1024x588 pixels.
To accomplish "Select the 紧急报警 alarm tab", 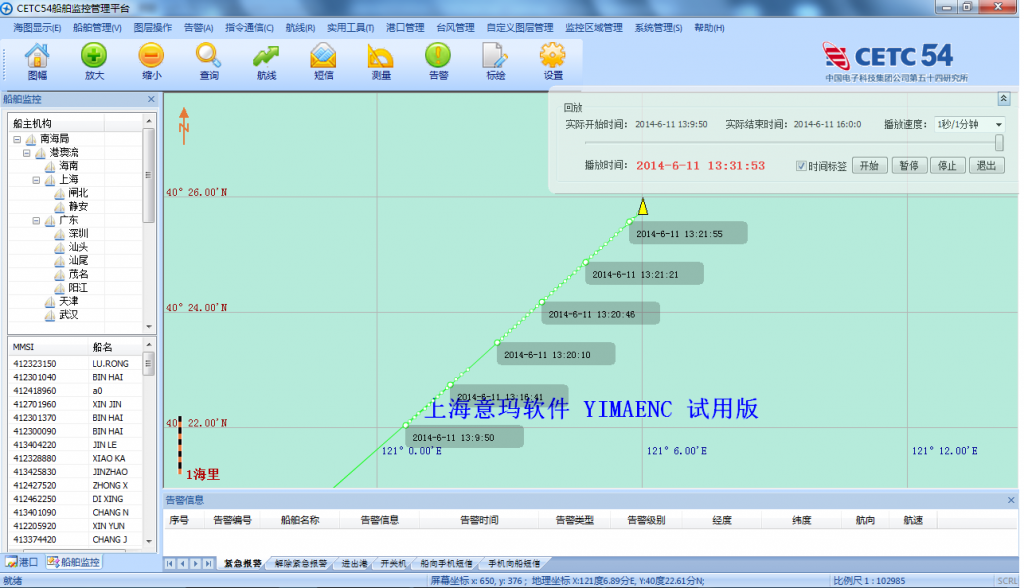I will (243, 563).
